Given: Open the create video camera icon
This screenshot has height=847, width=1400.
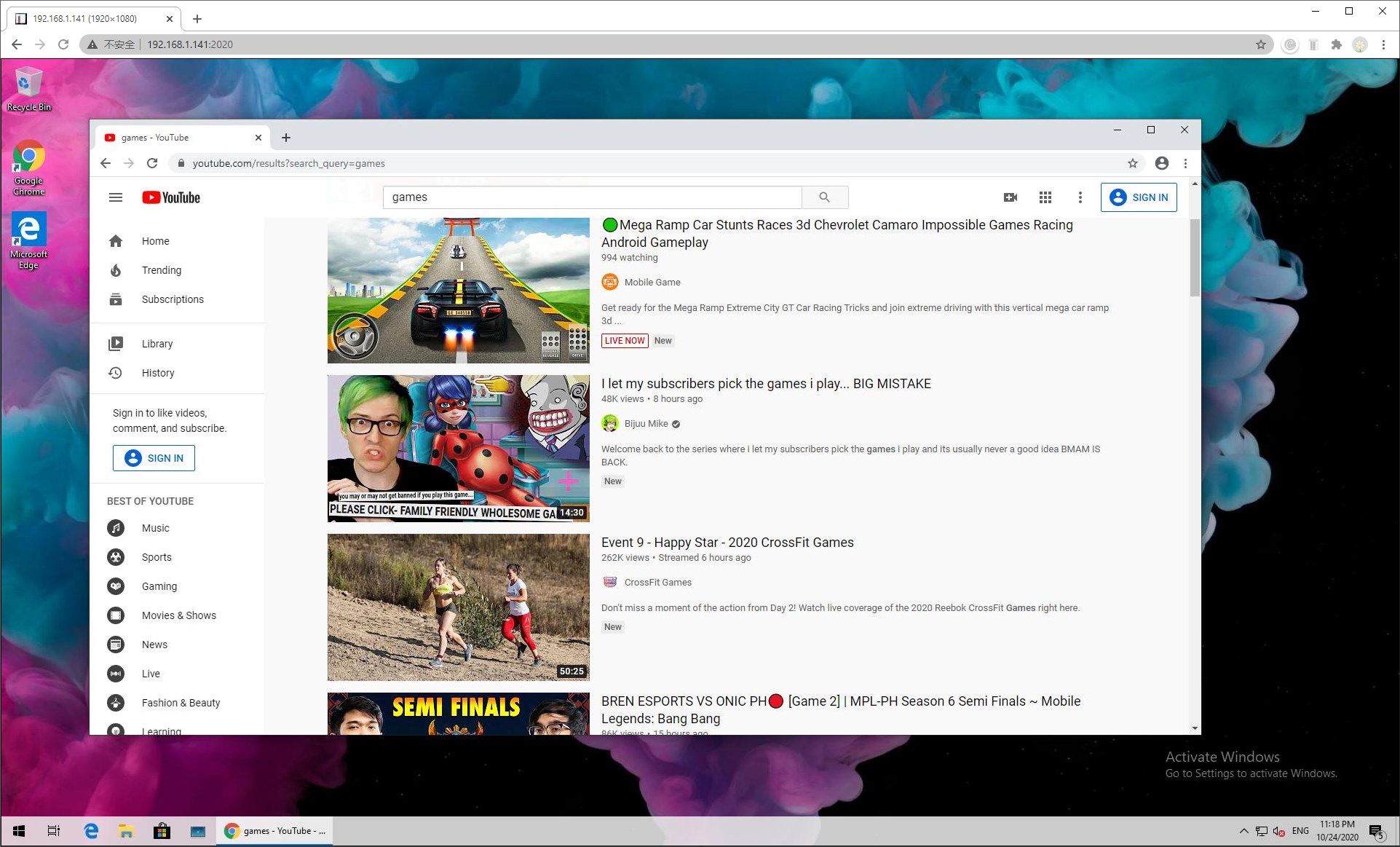Looking at the screenshot, I should pyautogui.click(x=1011, y=197).
